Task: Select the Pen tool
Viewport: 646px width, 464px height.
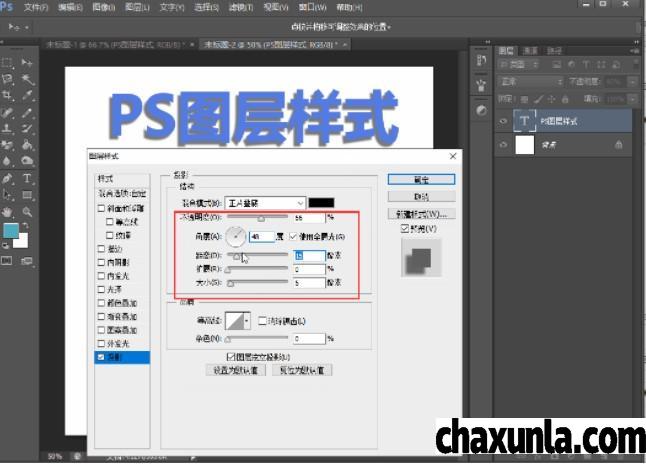Action: (7, 178)
